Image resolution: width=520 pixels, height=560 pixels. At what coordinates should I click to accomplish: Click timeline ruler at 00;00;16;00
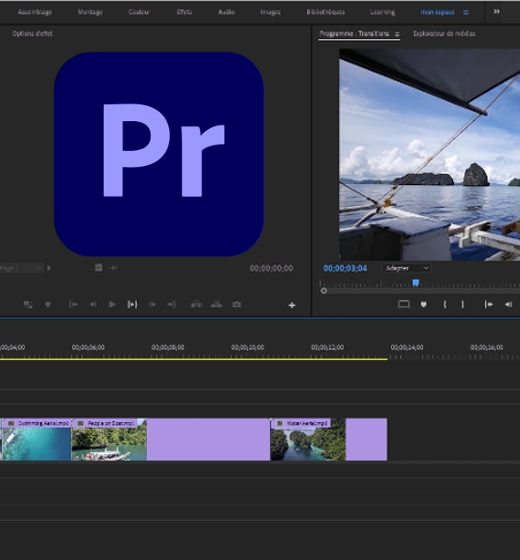(x=486, y=348)
